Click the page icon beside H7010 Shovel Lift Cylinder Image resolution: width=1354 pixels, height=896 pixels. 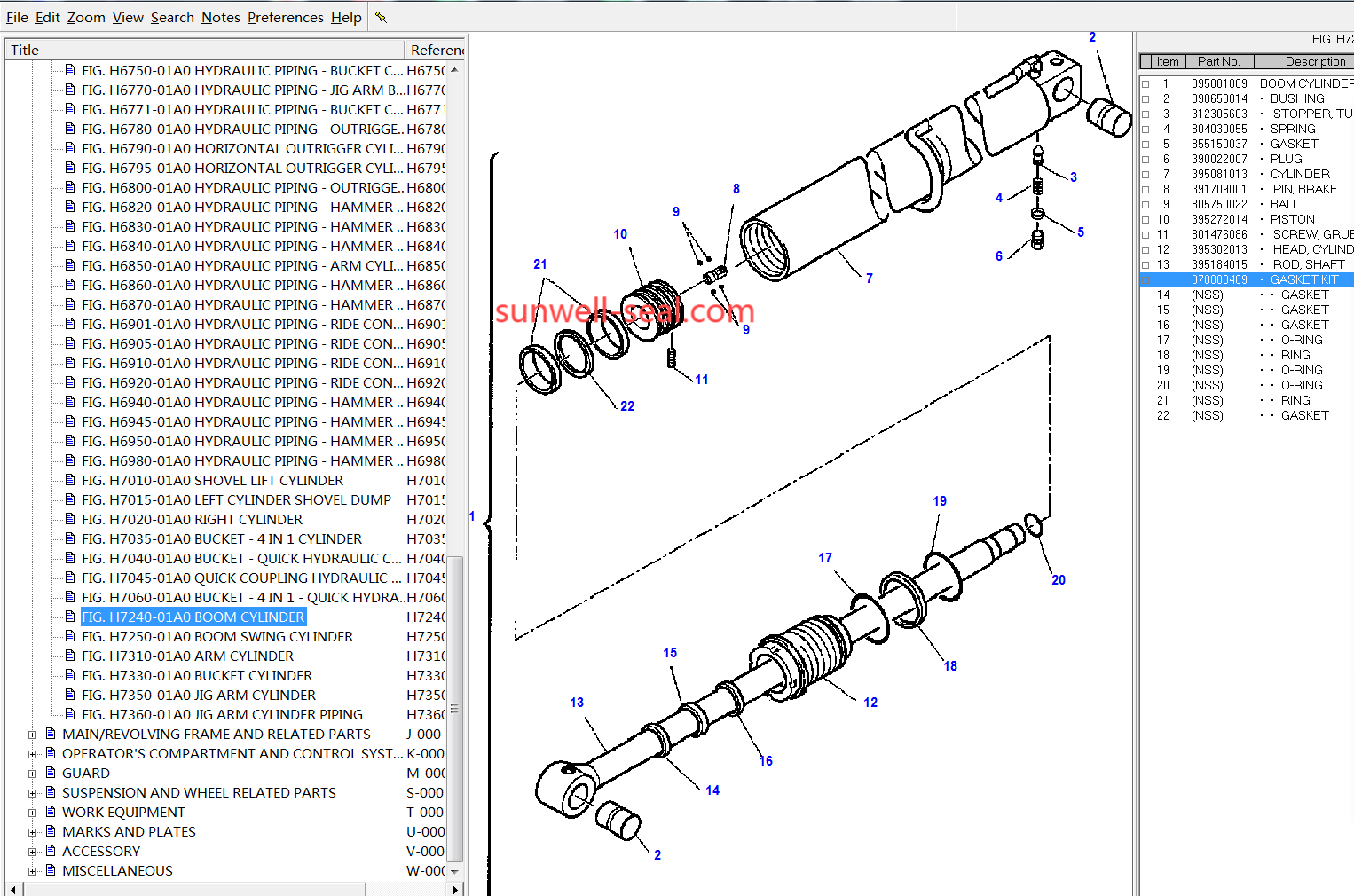(x=70, y=480)
